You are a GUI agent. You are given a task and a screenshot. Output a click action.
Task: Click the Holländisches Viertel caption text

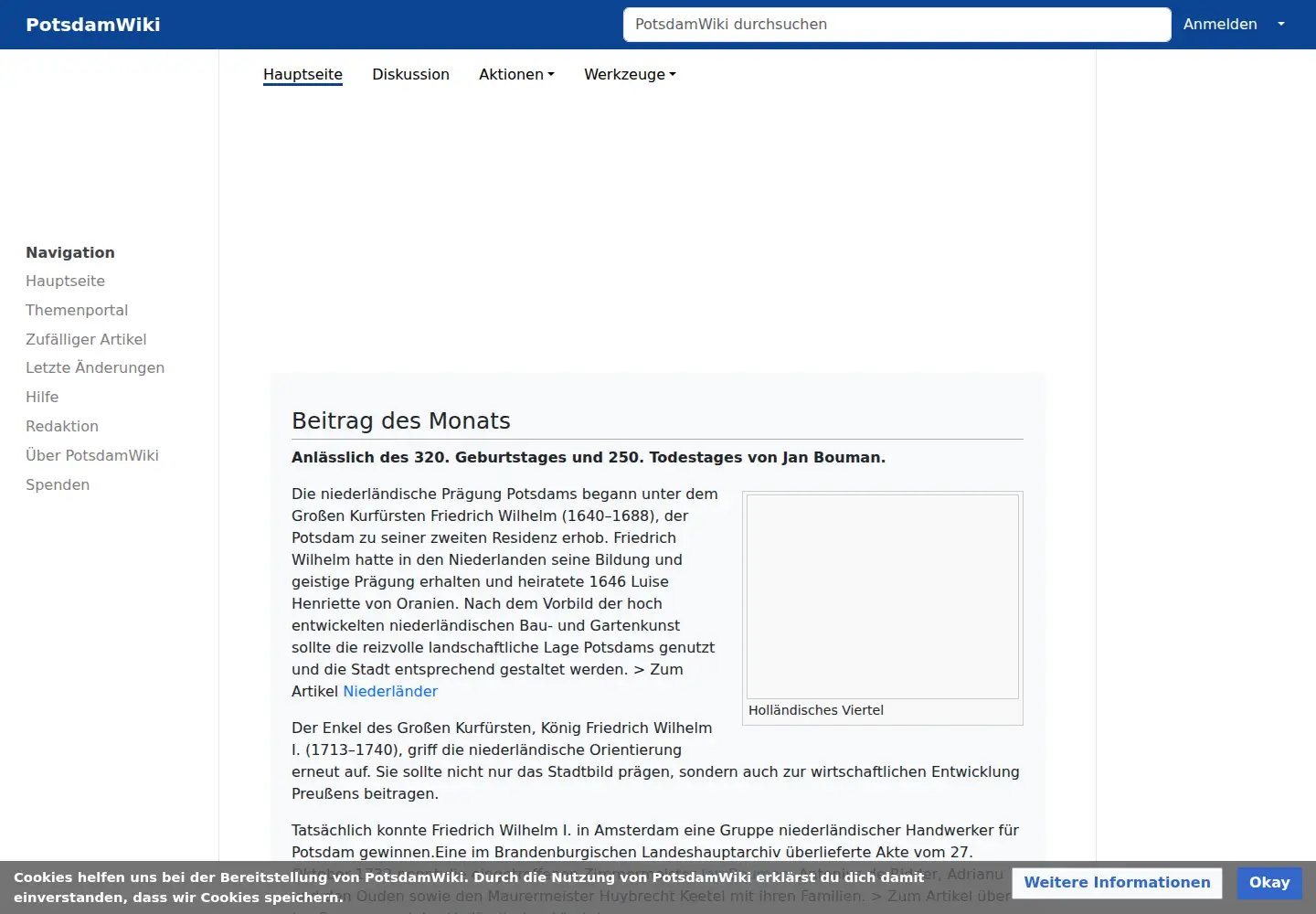(816, 711)
